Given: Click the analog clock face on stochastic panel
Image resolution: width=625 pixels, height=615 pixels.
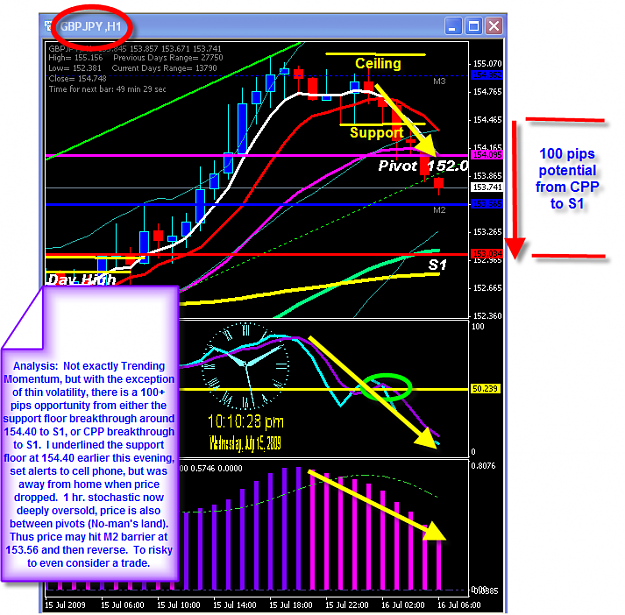Looking at the screenshot, I should click(245, 366).
